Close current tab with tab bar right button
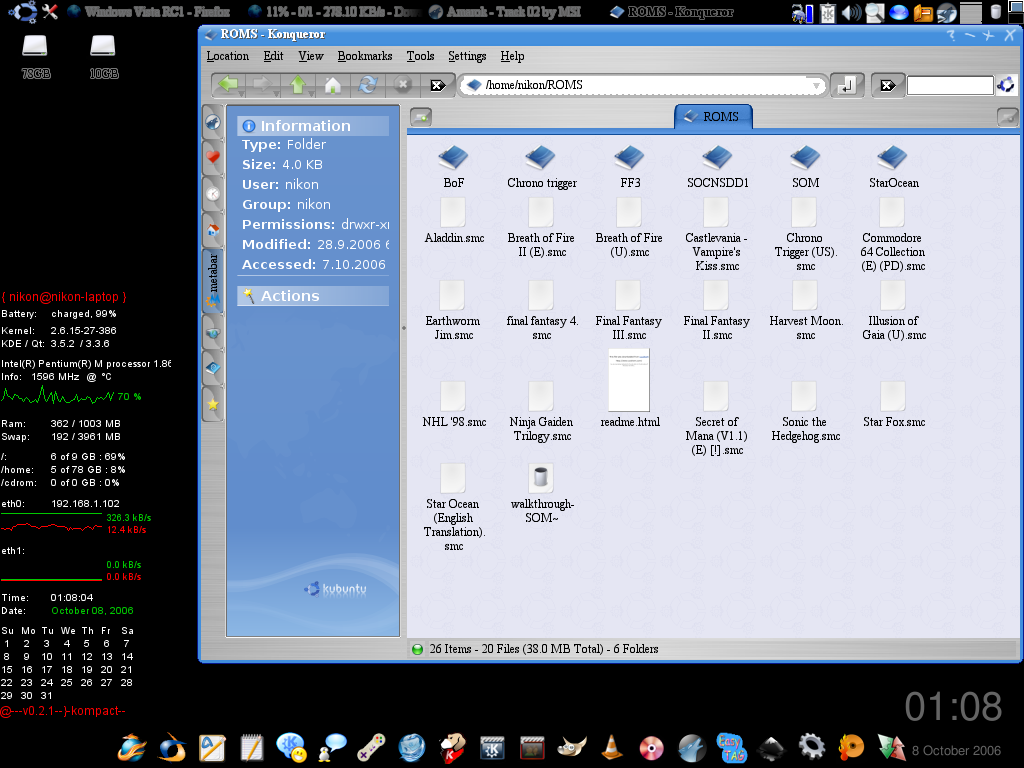 [1008, 118]
